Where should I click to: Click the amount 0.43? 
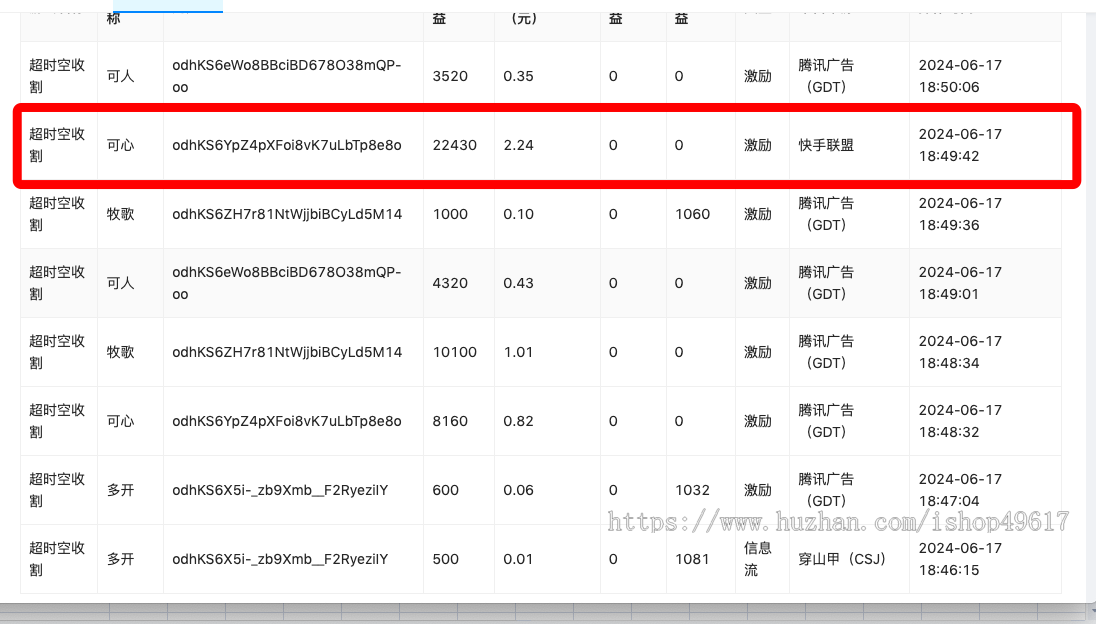(x=518, y=283)
